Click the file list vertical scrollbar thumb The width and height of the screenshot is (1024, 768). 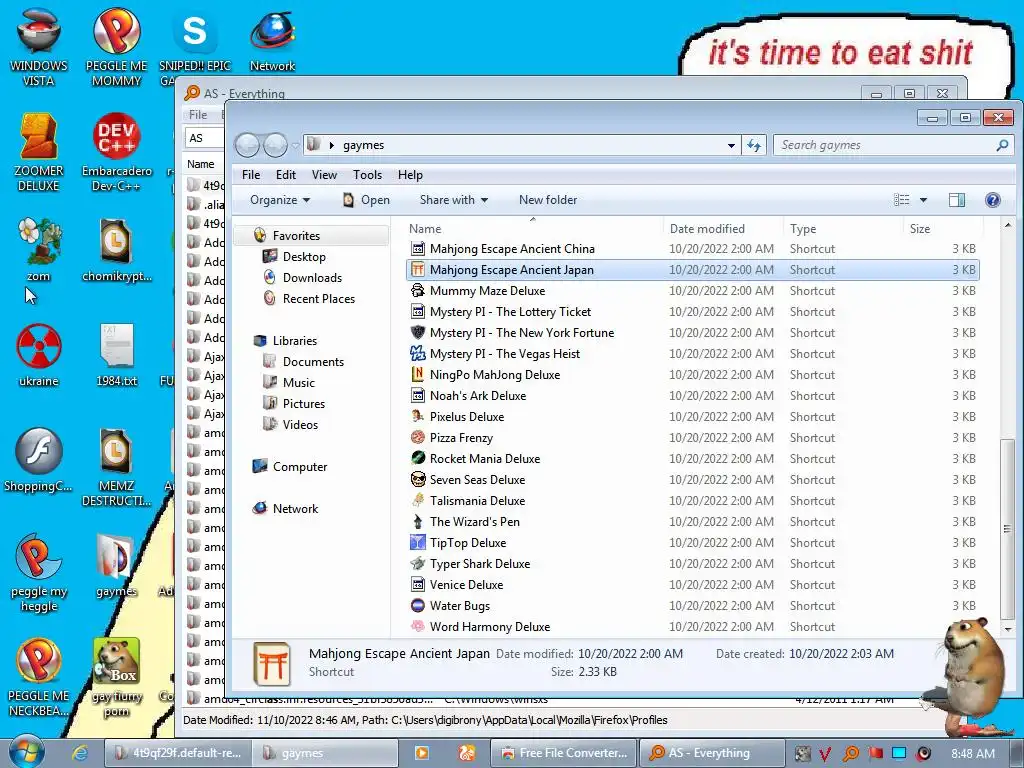coord(1008,528)
